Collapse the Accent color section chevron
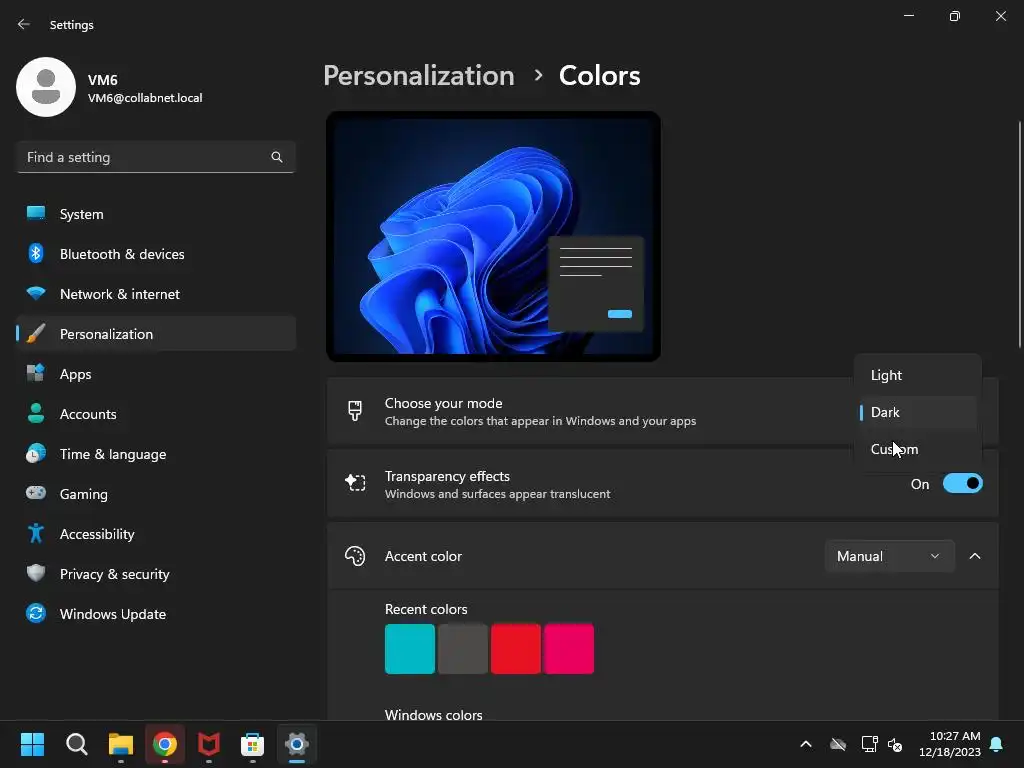This screenshot has width=1024, height=768. 975,556
